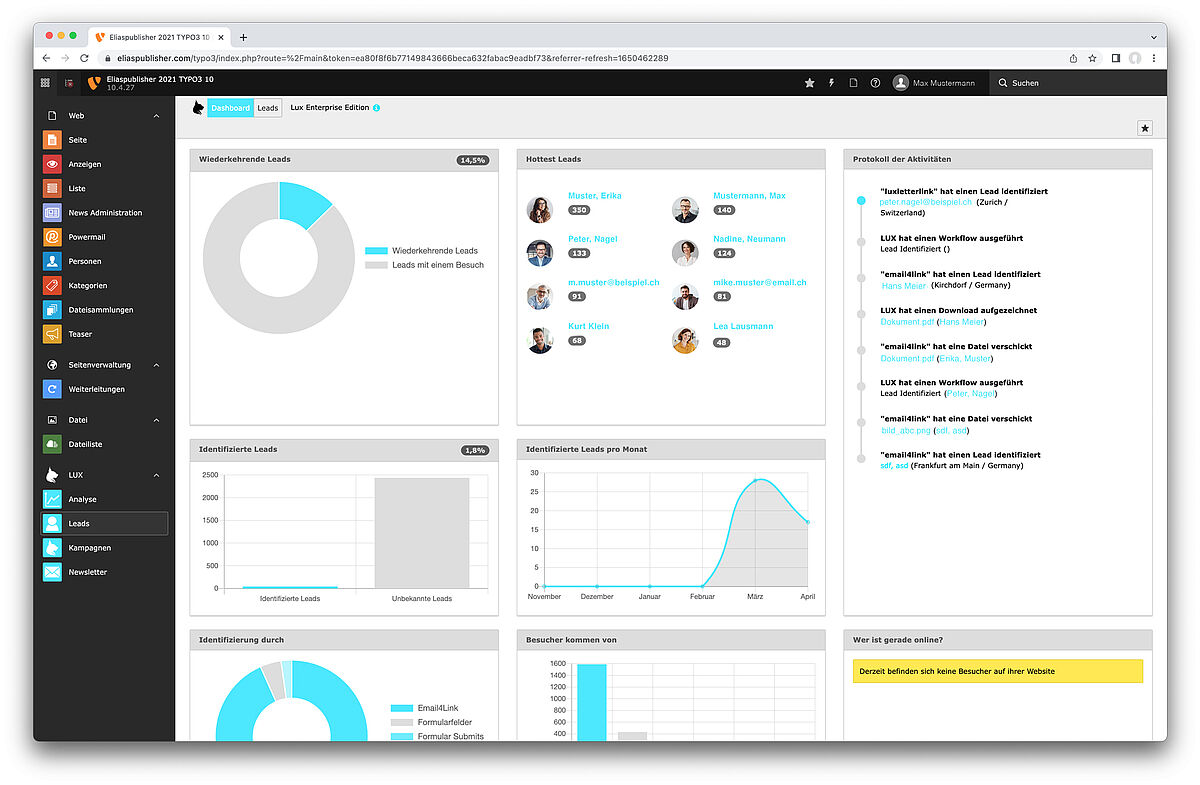Viewport: 1200px width, 785px height.
Task: Collapse the Web module group
Action: click(156, 116)
